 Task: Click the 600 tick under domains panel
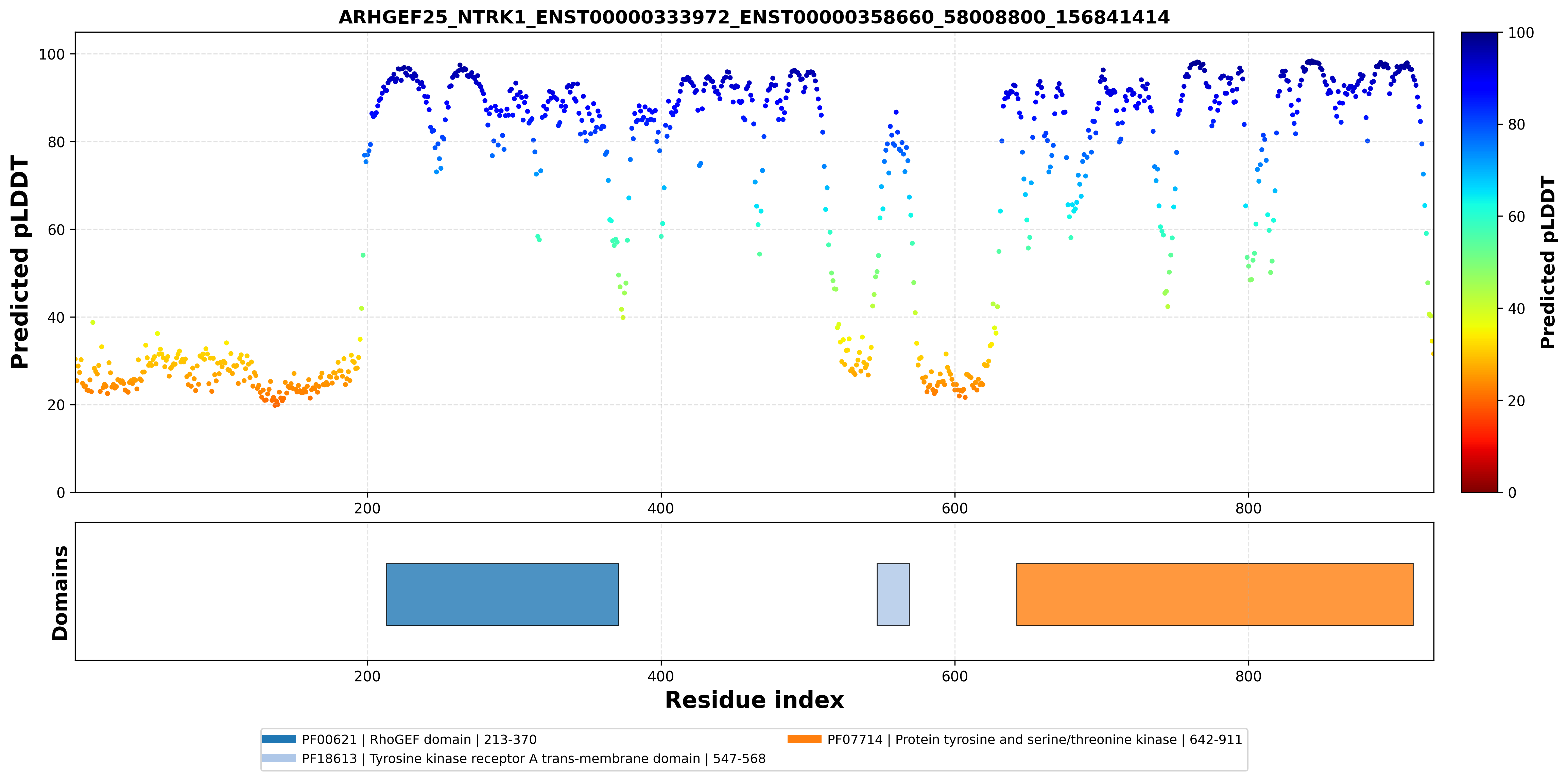954,676
